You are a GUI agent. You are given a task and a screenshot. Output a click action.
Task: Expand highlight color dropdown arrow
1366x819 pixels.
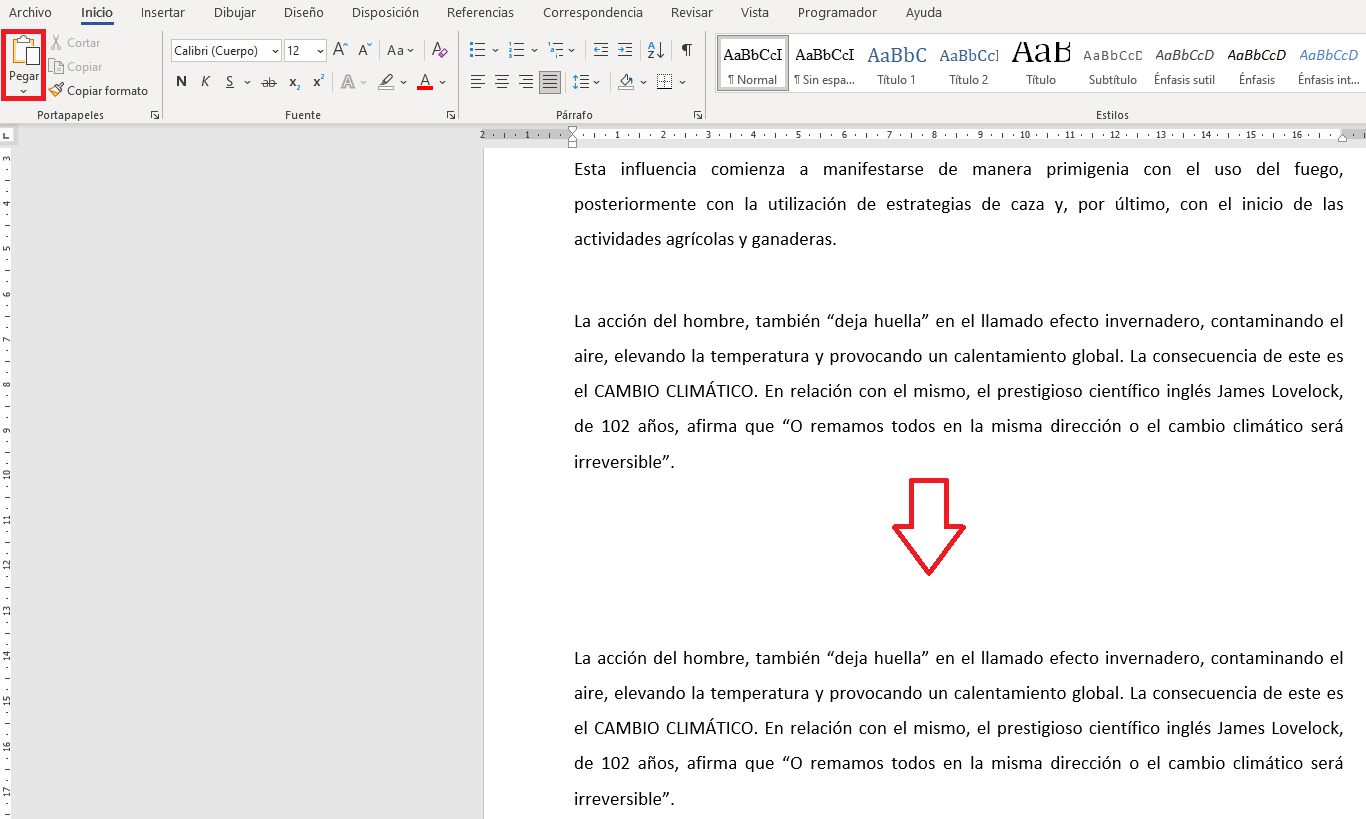coord(404,82)
